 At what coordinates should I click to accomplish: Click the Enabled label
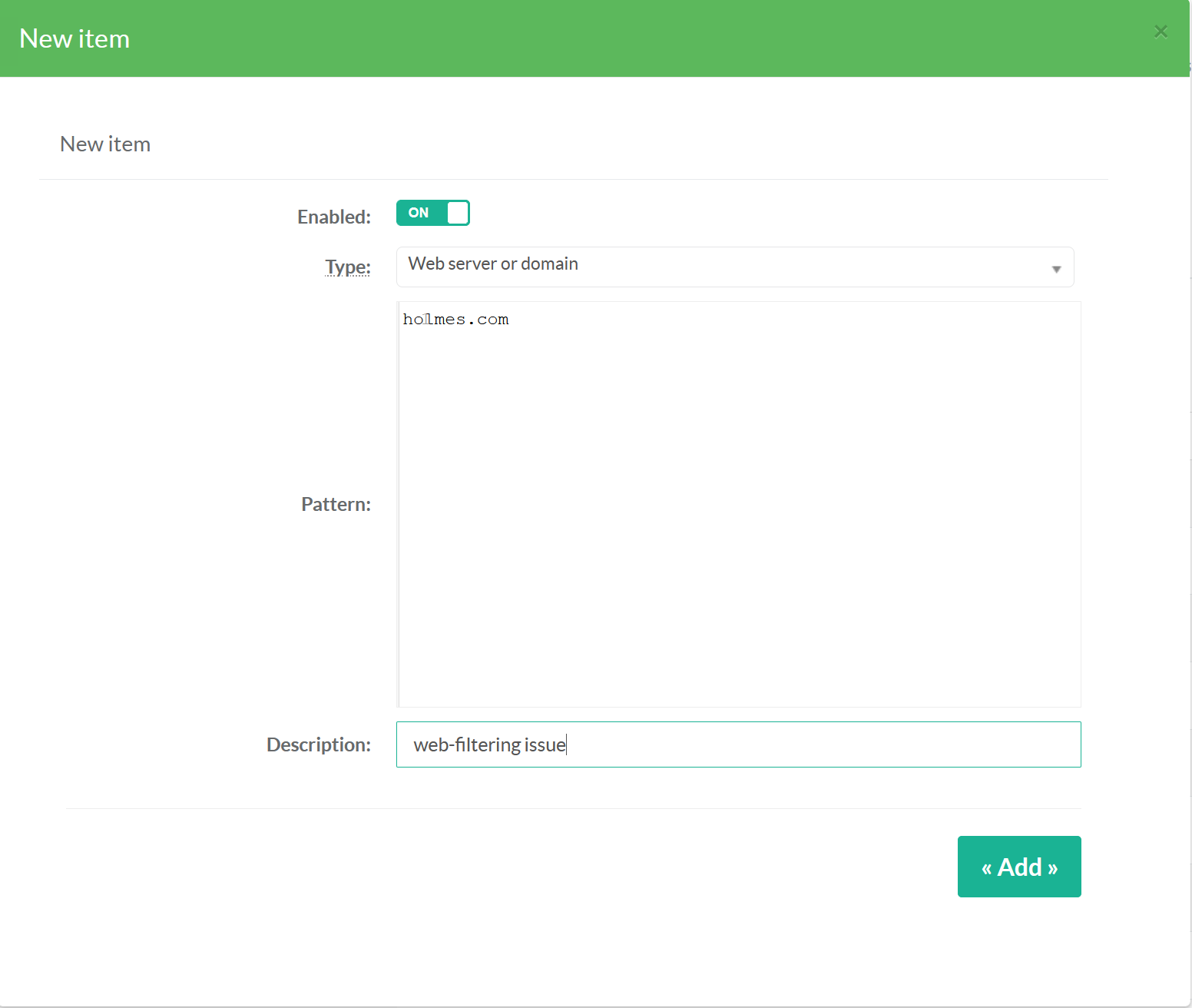click(x=333, y=217)
